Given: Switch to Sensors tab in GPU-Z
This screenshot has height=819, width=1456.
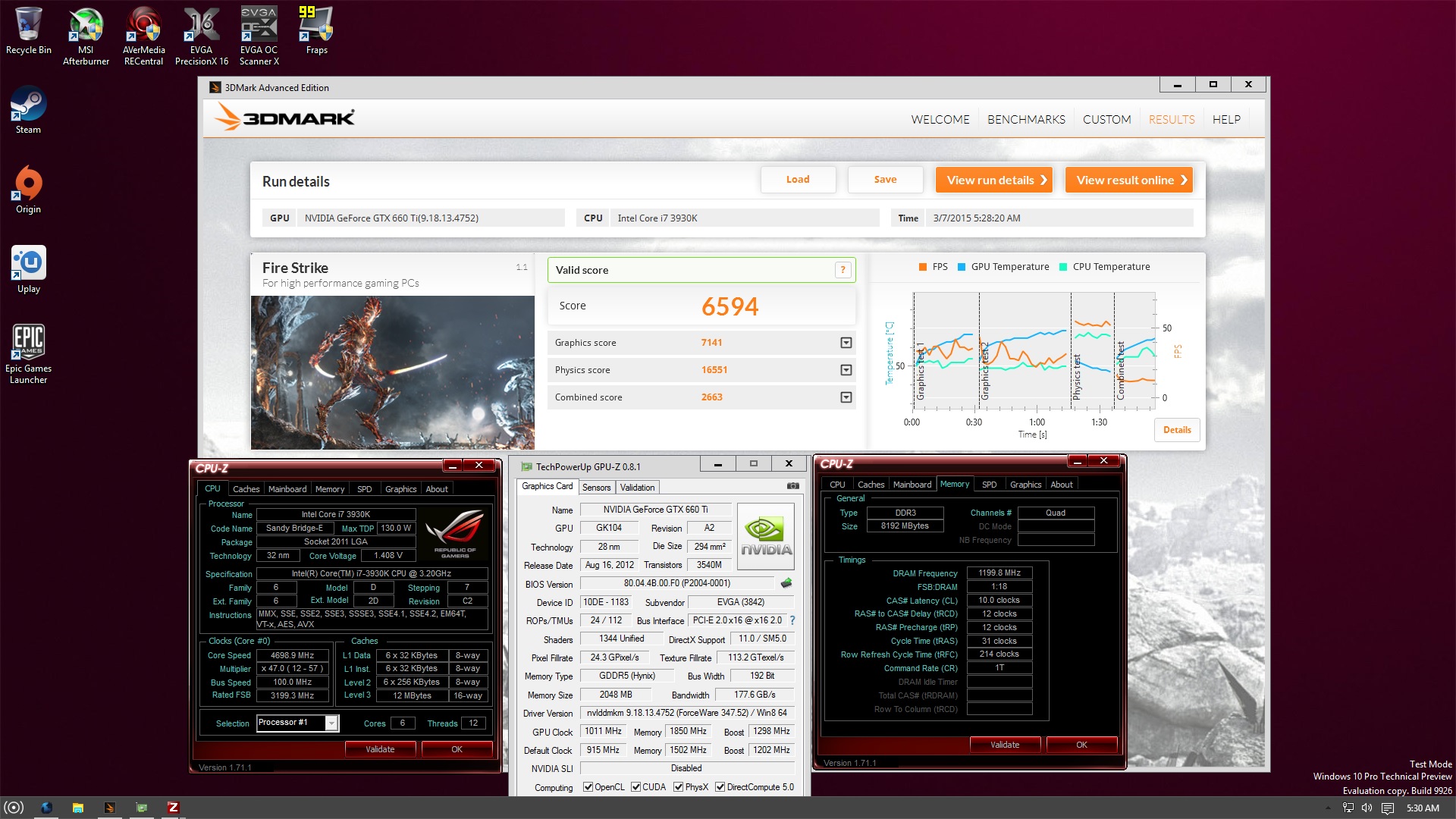Looking at the screenshot, I should [596, 488].
